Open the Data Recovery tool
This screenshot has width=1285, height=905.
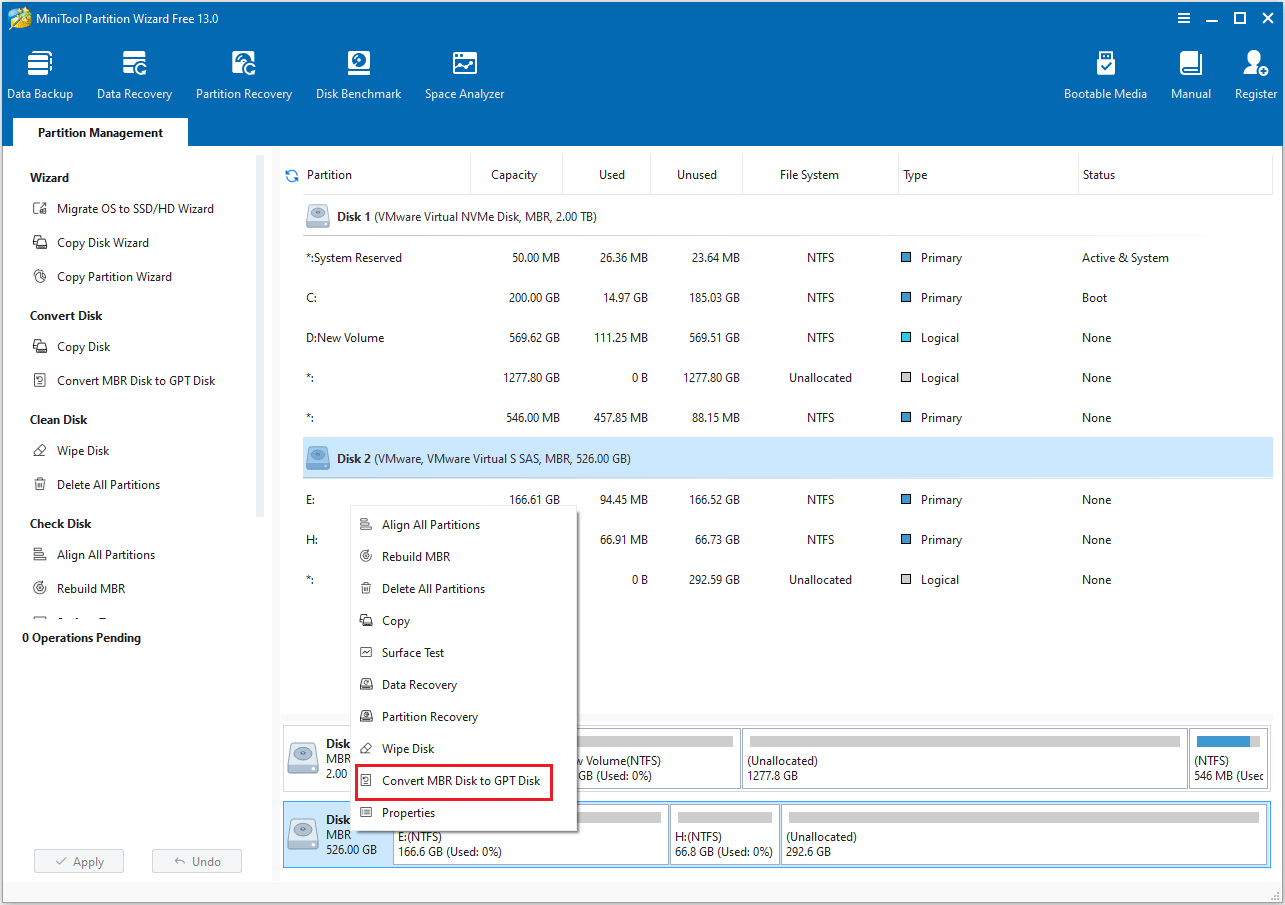point(133,72)
